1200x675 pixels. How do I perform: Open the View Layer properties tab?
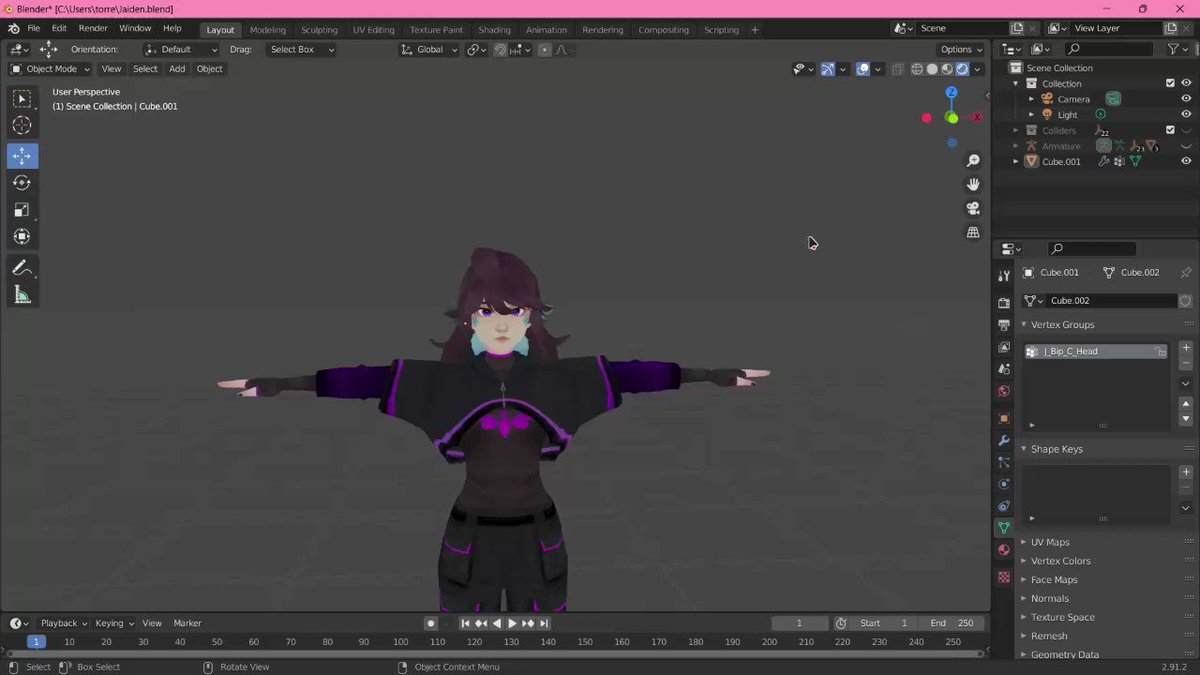coord(1004,347)
